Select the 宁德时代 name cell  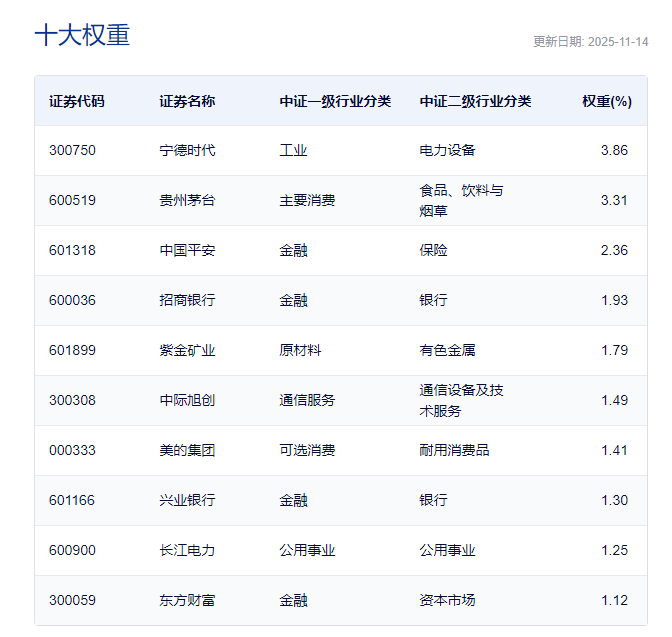click(187, 150)
